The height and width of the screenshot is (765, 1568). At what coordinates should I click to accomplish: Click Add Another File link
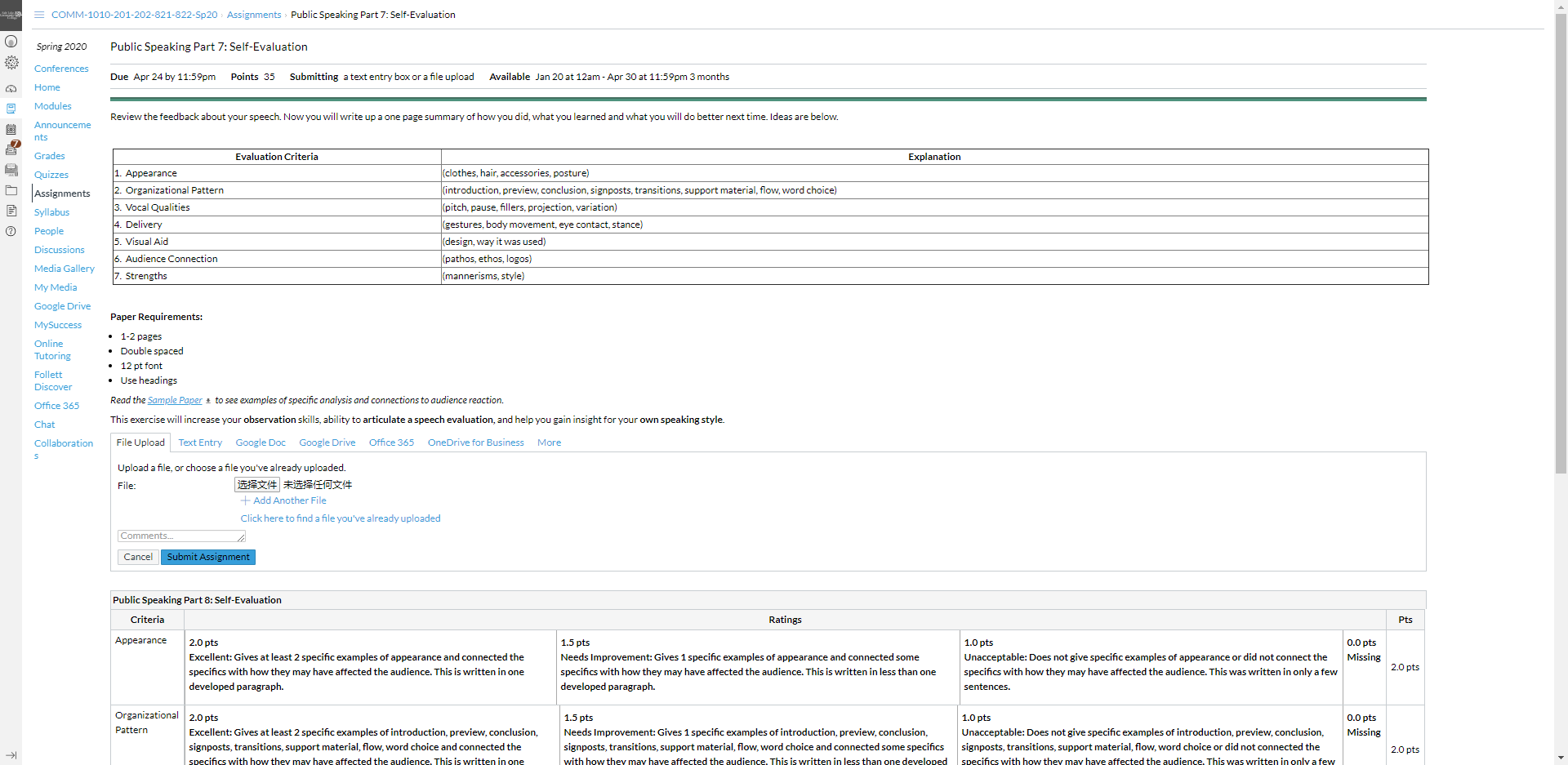tap(289, 500)
